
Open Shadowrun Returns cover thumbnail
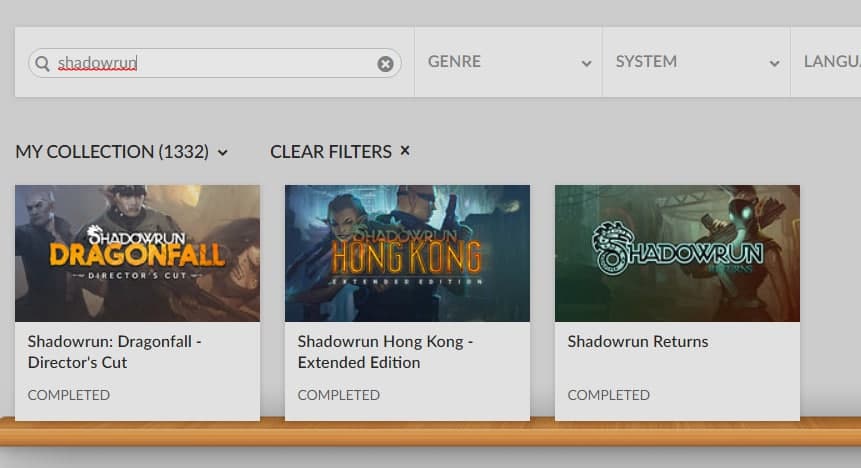tap(677, 253)
